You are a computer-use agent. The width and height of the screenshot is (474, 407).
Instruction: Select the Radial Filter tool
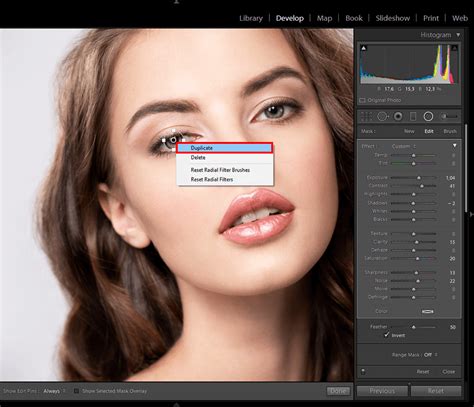[x=428, y=116]
